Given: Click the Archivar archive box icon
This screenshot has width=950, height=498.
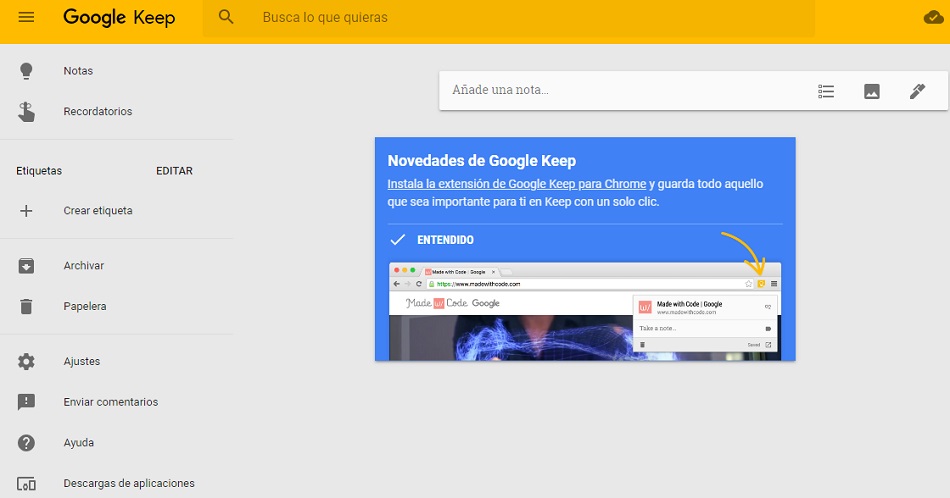Looking at the screenshot, I should 26,265.
